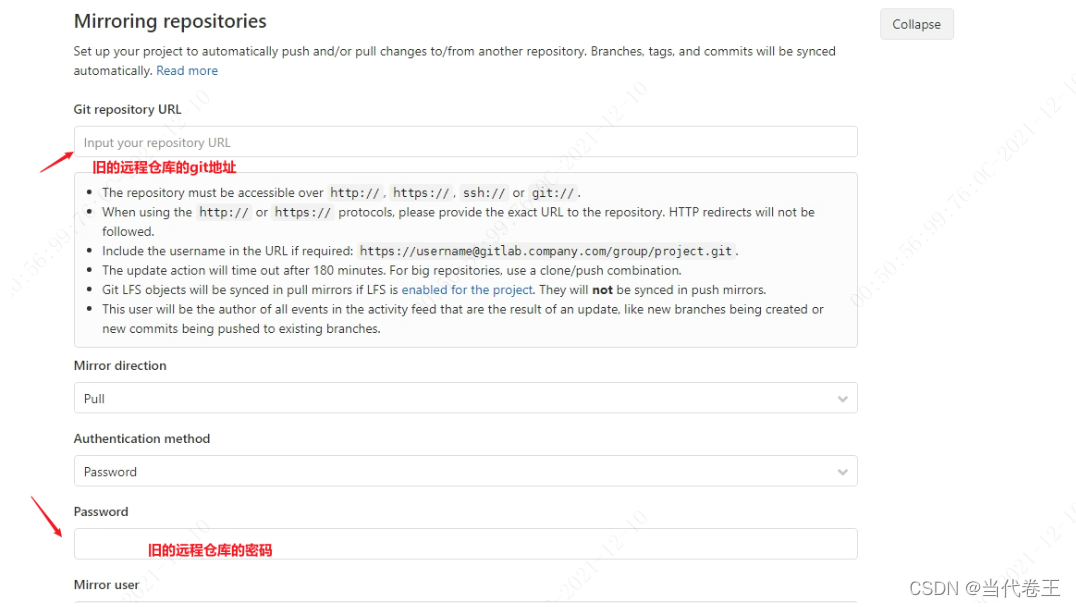The width and height of the screenshot is (1076, 607).
Task: Click the Collapse button
Action: tap(916, 24)
